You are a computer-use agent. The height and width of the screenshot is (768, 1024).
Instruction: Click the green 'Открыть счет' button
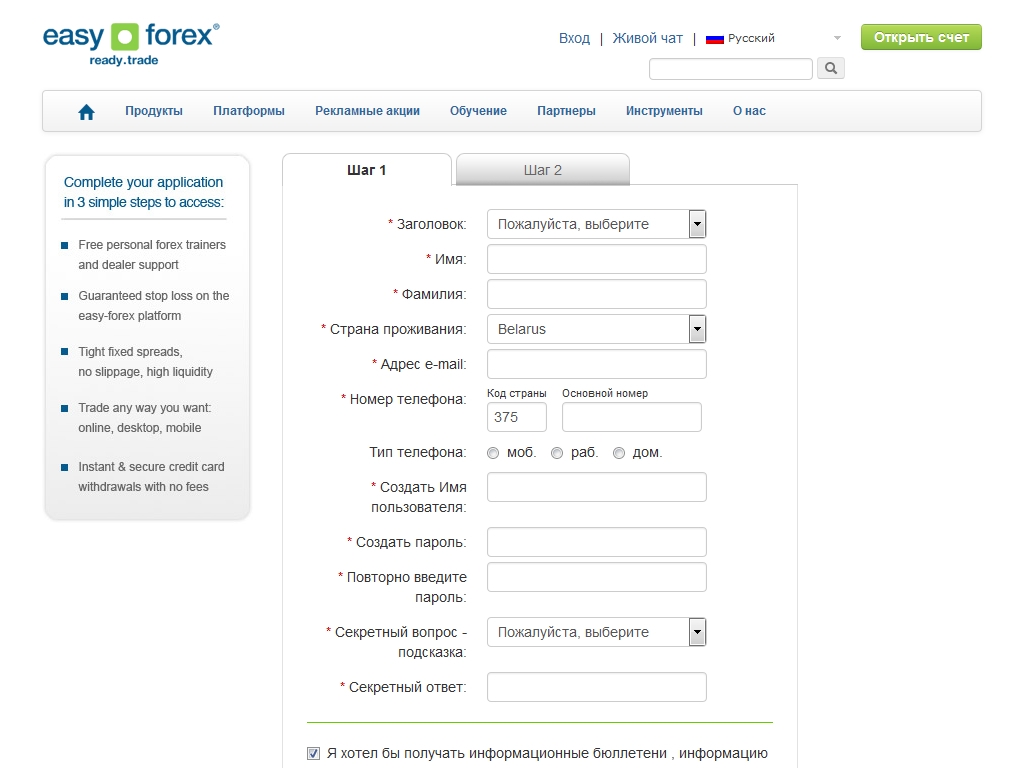click(921, 38)
